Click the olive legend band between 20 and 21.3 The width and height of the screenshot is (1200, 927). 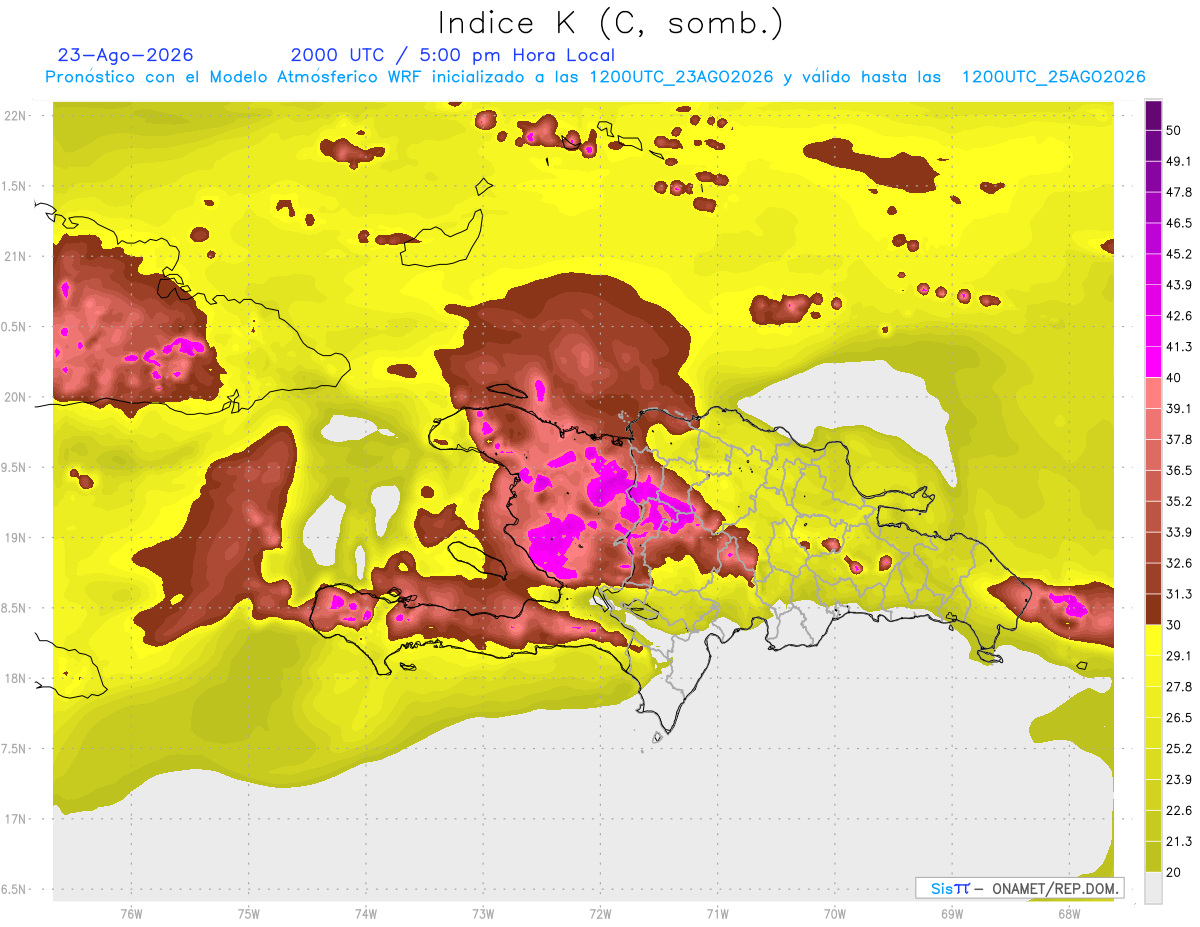coord(1154,856)
